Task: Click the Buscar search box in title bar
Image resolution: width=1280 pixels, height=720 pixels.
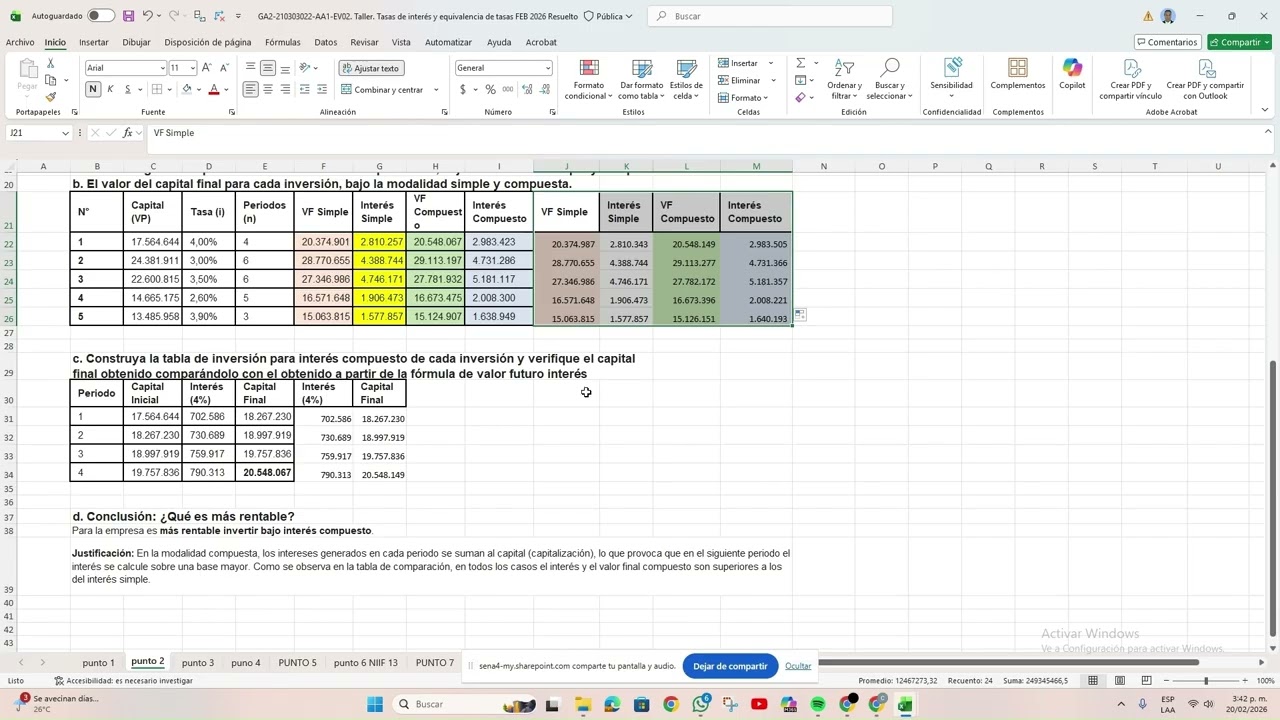Action: coord(770,16)
